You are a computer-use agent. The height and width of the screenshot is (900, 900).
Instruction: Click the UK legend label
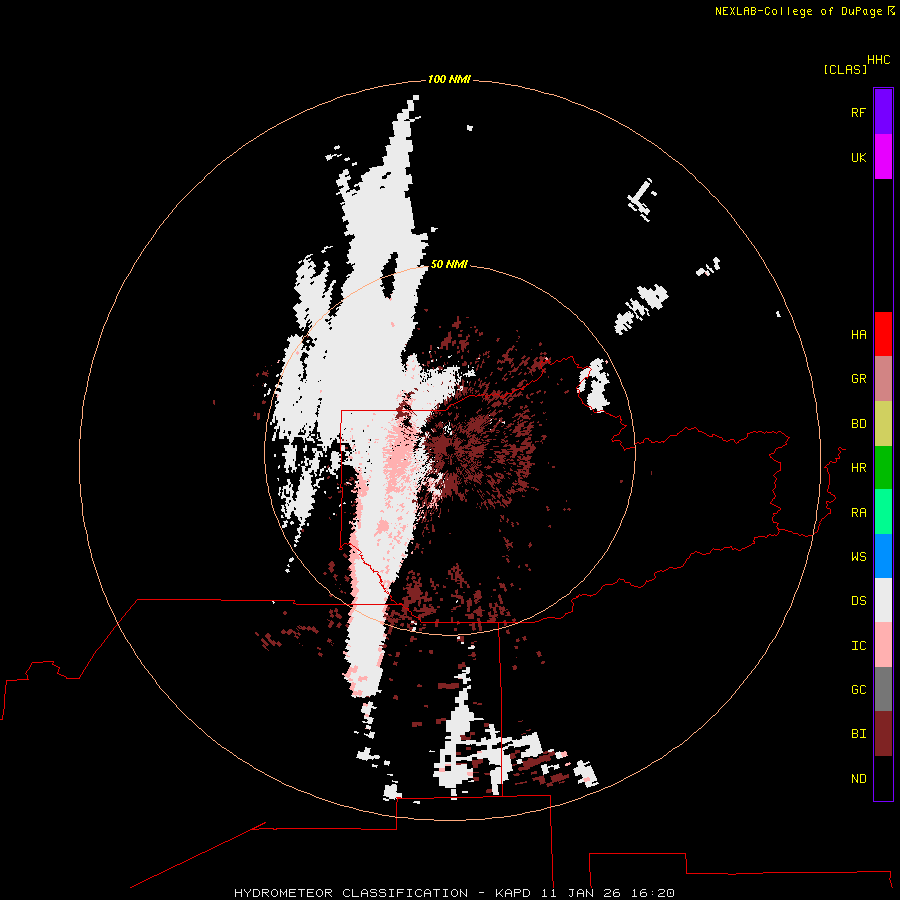[x=858, y=157]
